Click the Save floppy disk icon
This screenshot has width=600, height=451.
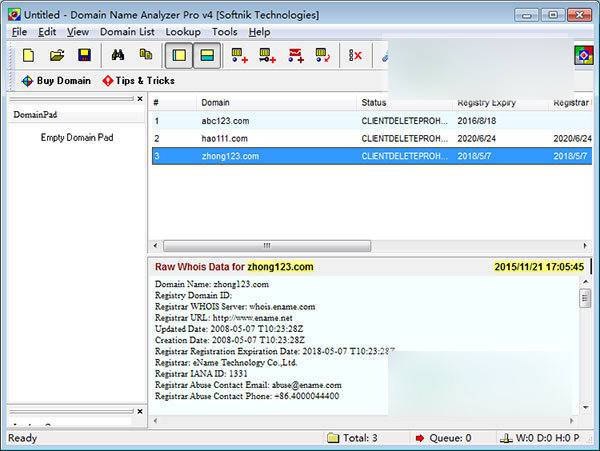pos(85,55)
